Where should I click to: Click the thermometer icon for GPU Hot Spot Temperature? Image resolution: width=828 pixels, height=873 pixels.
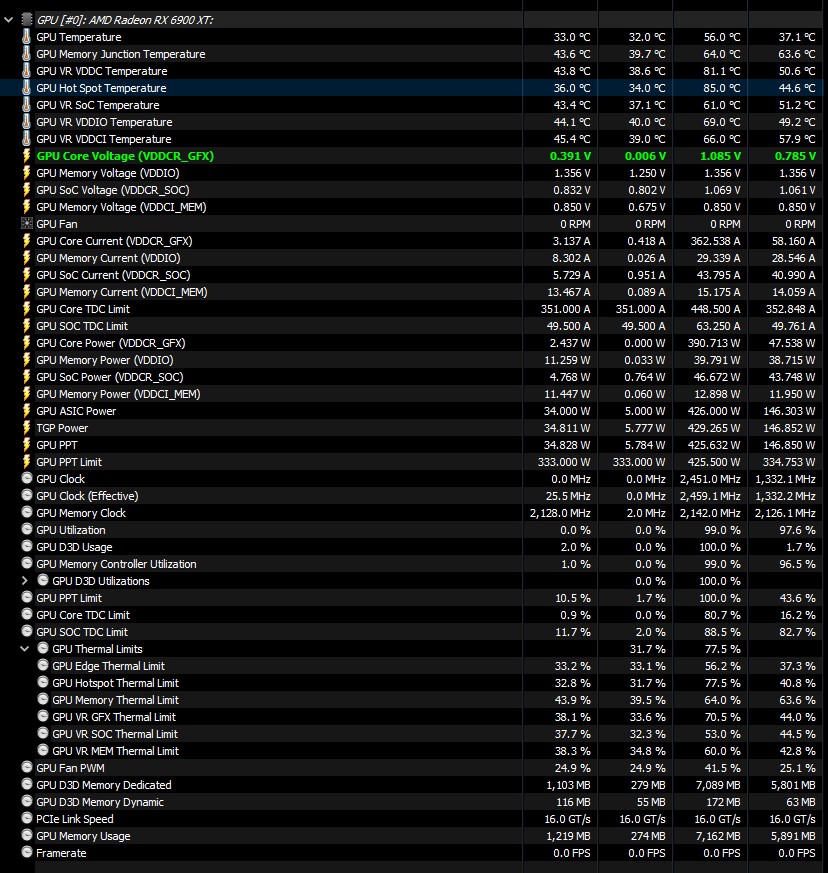coord(26,88)
